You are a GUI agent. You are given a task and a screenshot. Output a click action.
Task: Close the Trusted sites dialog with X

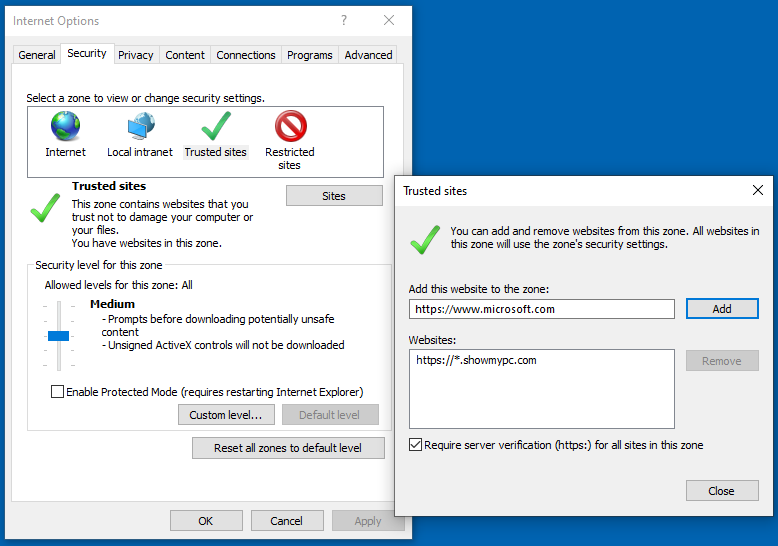(758, 190)
